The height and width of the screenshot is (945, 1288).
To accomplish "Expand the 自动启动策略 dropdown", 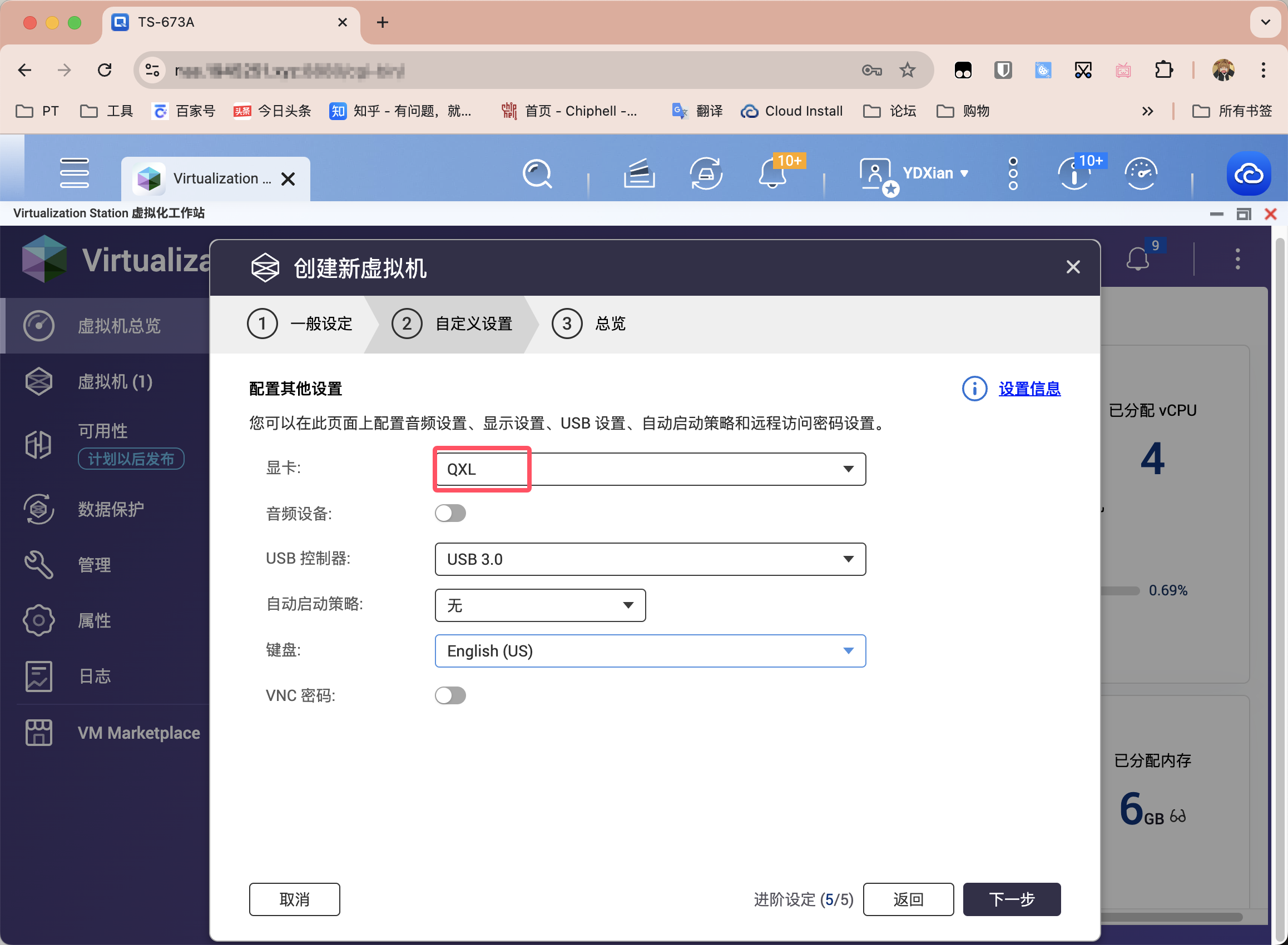I will pos(540,605).
